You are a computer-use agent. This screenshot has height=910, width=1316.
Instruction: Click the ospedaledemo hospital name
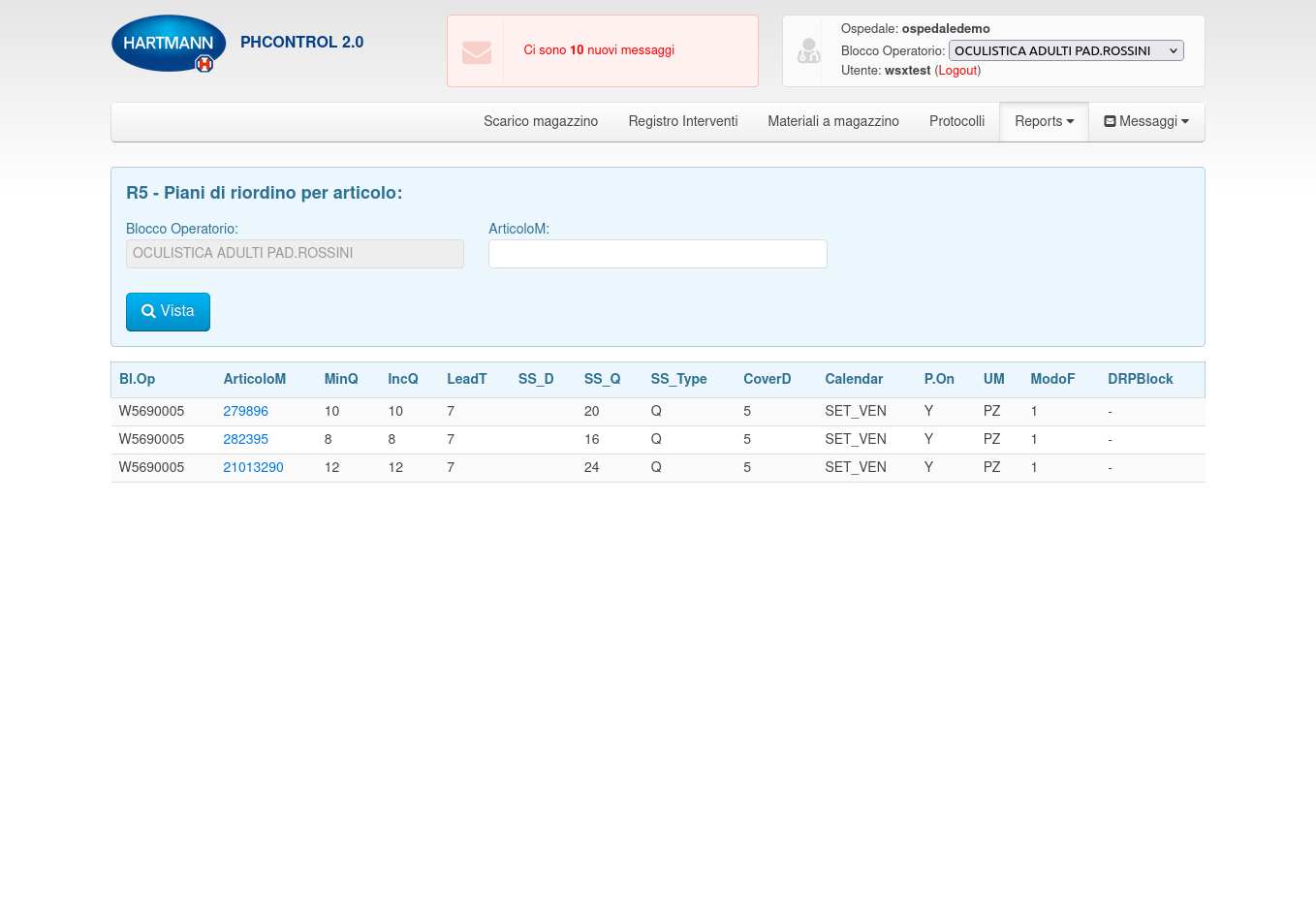click(946, 29)
